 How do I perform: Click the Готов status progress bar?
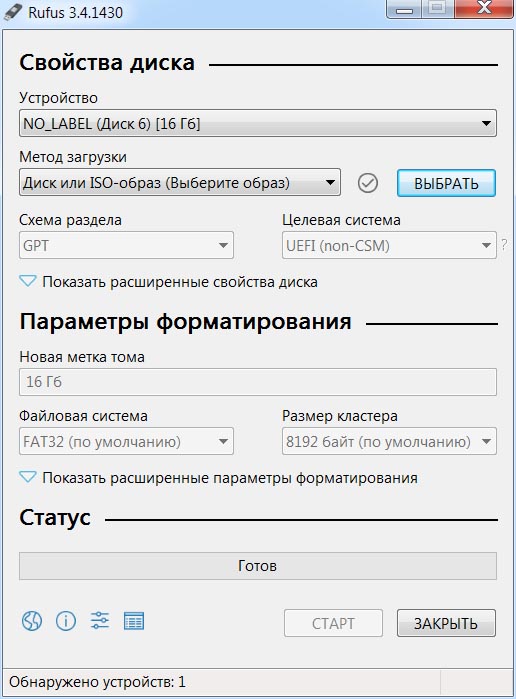(x=258, y=566)
